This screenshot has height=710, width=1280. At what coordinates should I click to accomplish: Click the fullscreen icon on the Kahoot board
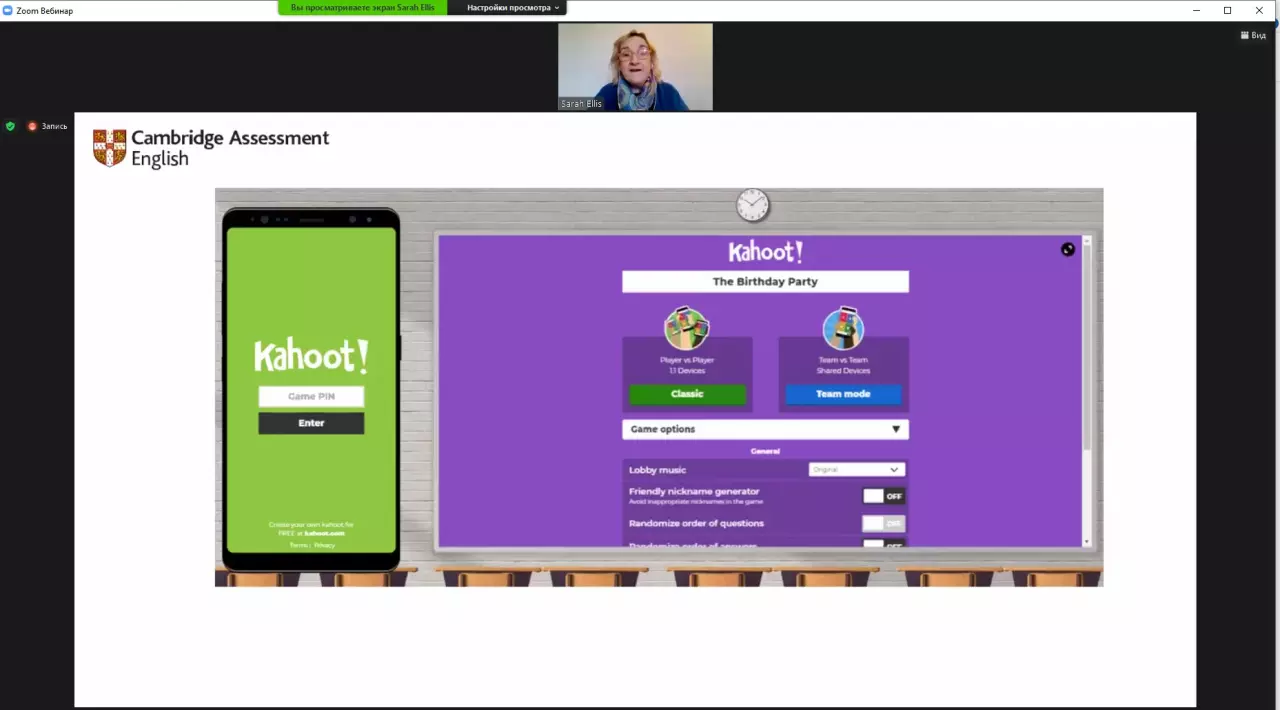(1068, 249)
